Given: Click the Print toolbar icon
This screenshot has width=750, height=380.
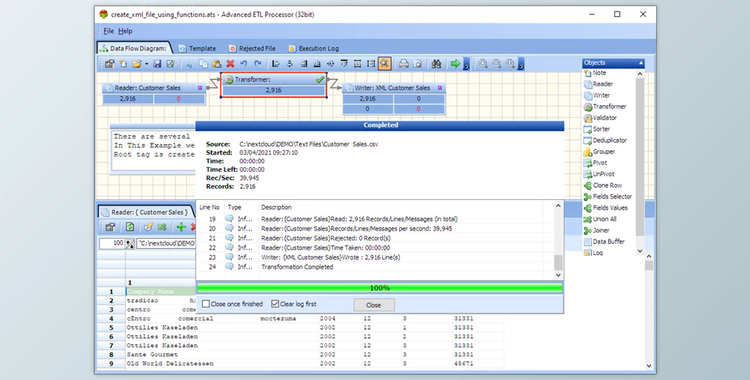Looking at the screenshot, I should (x=404, y=64).
